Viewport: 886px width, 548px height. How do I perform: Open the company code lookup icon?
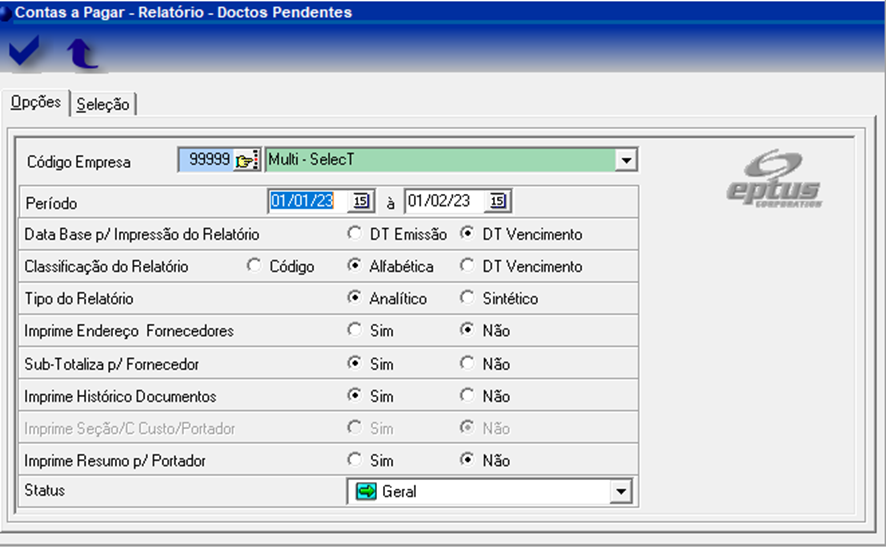coord(247,161)
